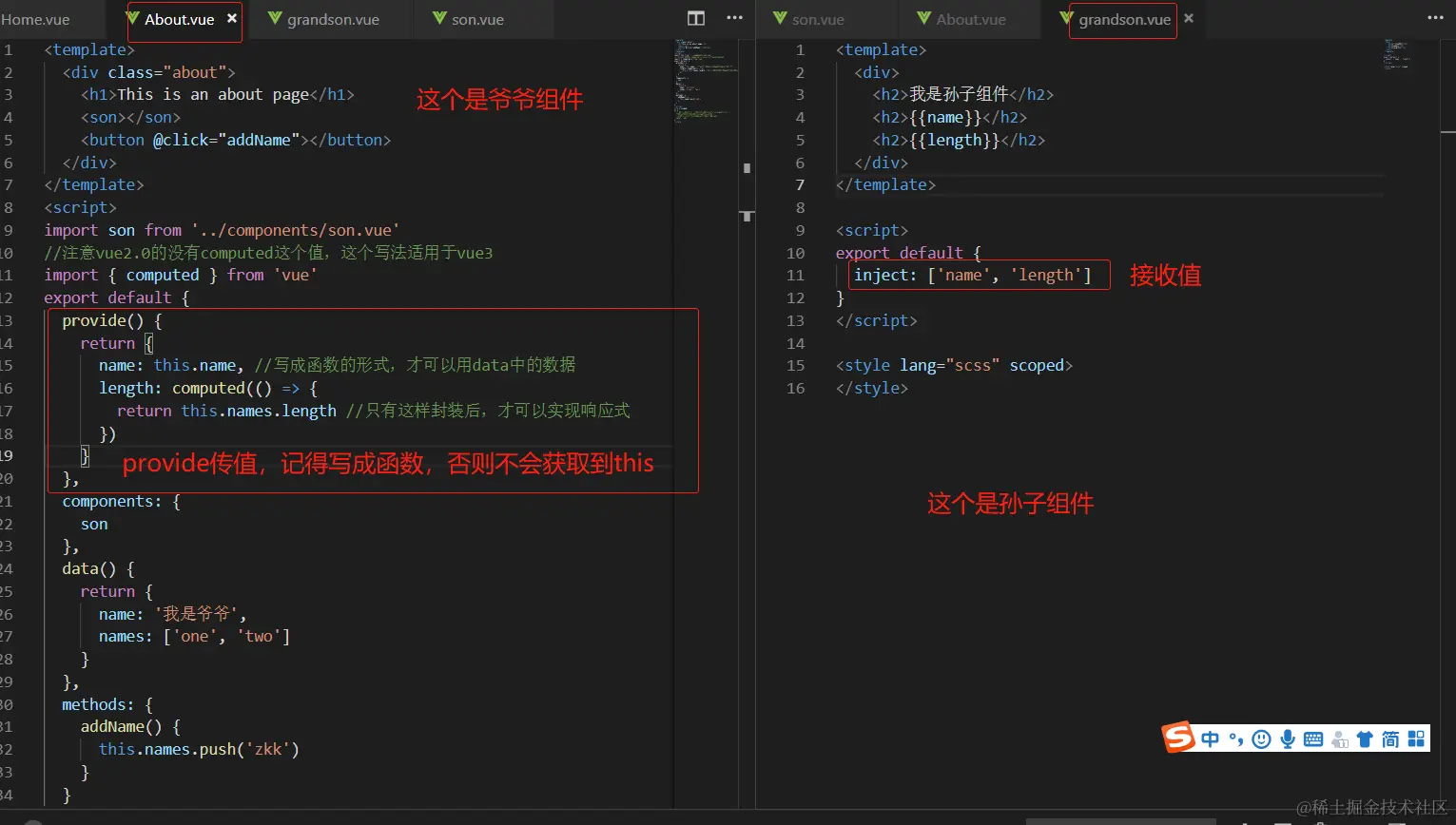This screenshot has width=1456, height=825.
Task: Click the "import { computed } from 'vue'" line
Action: [x=181, y=276]
